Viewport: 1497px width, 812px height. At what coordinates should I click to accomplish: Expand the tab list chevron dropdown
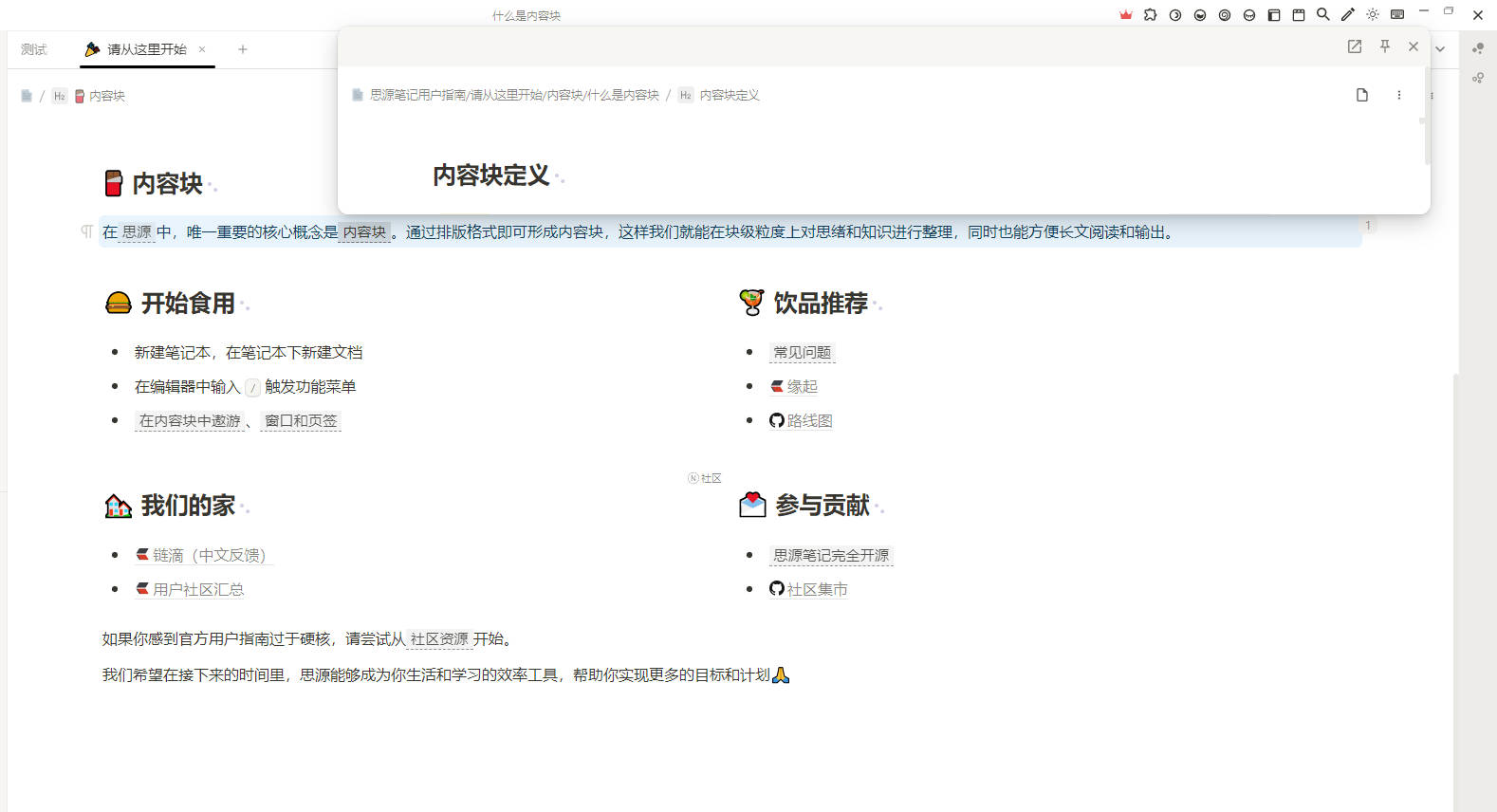(1440, 49)
